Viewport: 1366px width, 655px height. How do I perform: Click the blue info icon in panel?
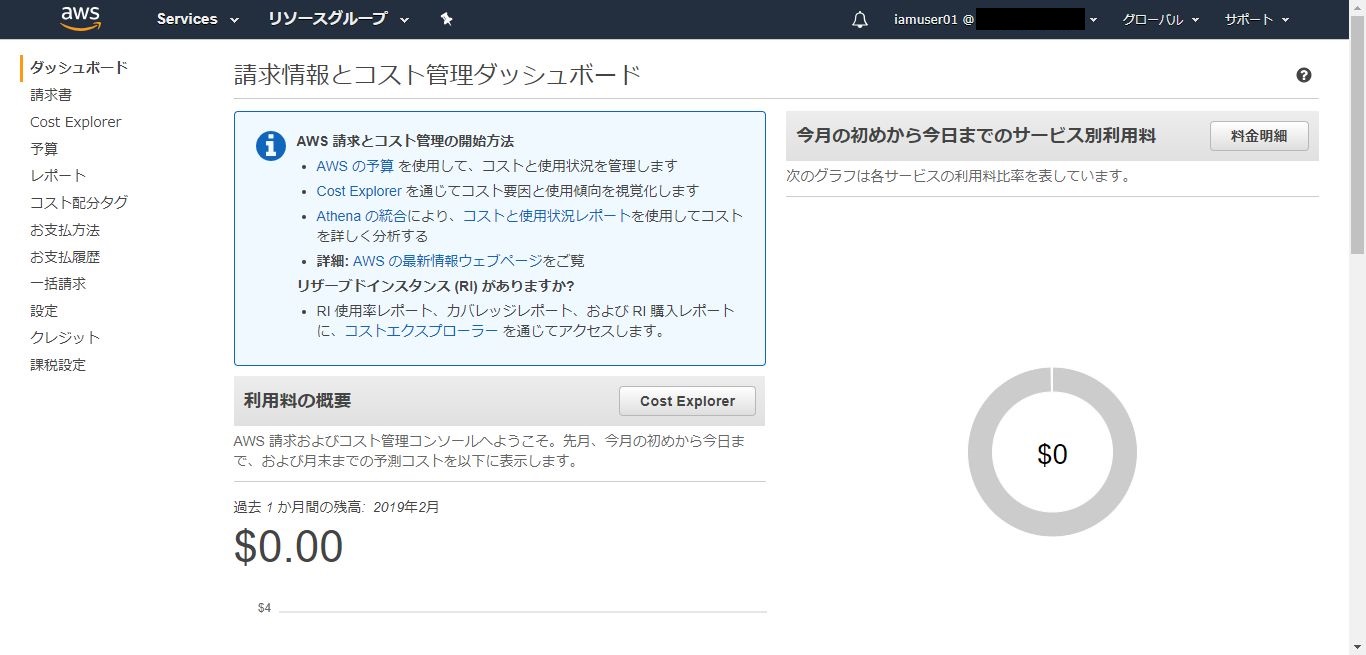coord(271,145)
